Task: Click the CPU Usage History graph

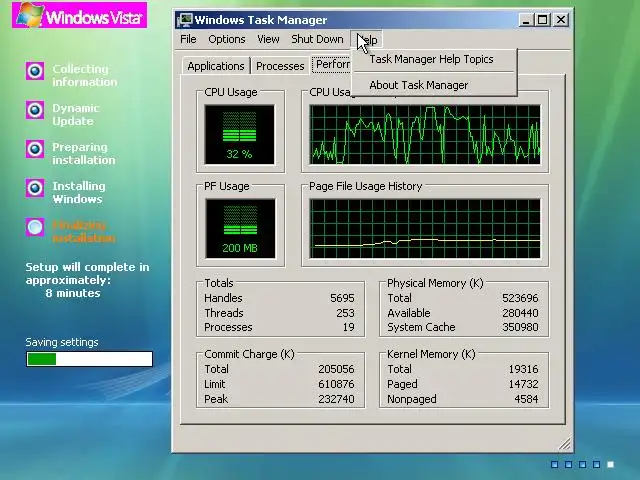Action: tap(425, 135)
